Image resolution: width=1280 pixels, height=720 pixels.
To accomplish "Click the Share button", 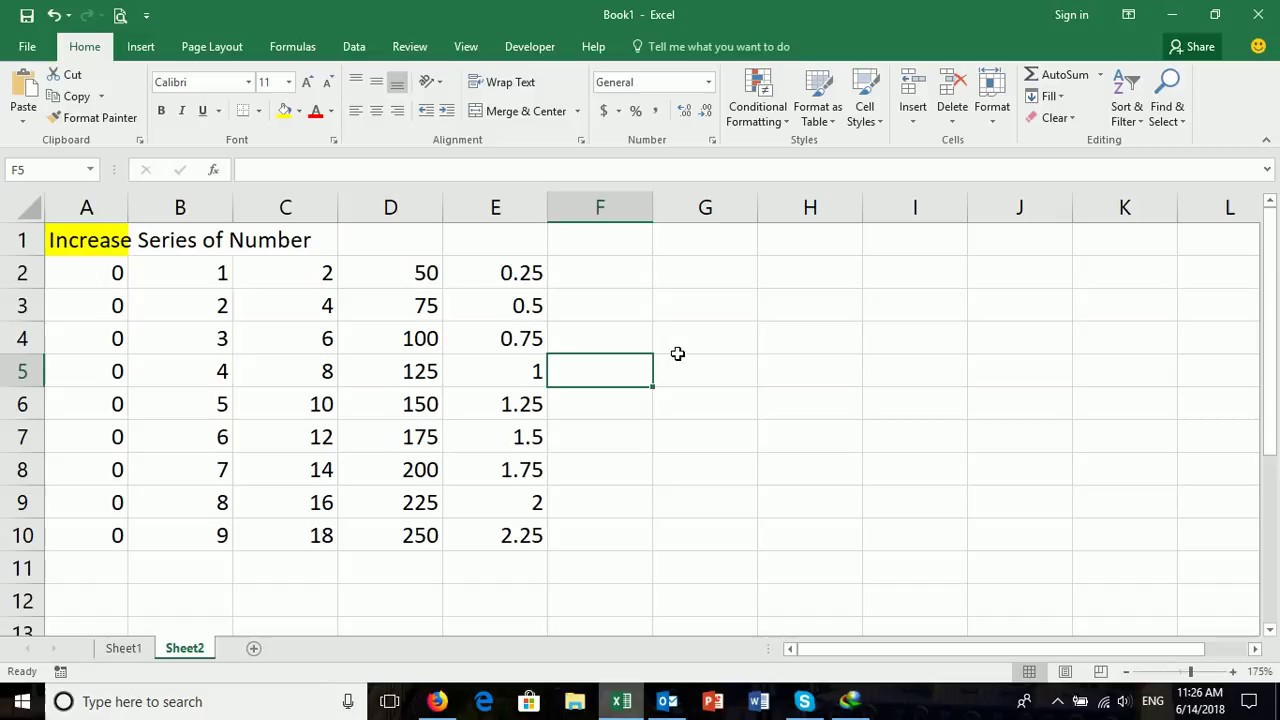I will click(1192, 47).
